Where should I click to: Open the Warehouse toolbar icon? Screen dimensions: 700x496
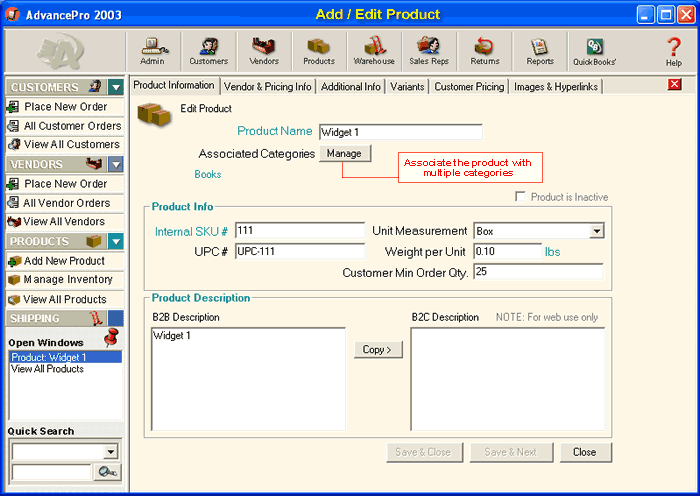click(x=374, y=51)
